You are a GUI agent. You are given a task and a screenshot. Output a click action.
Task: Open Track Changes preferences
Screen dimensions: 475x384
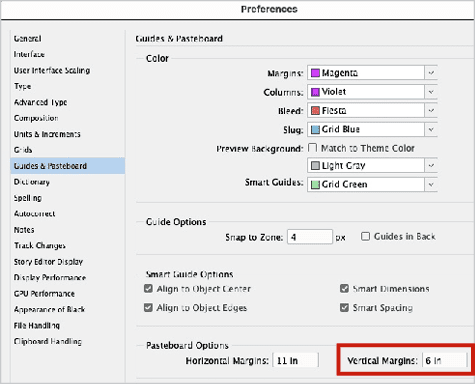pos(40,246)
